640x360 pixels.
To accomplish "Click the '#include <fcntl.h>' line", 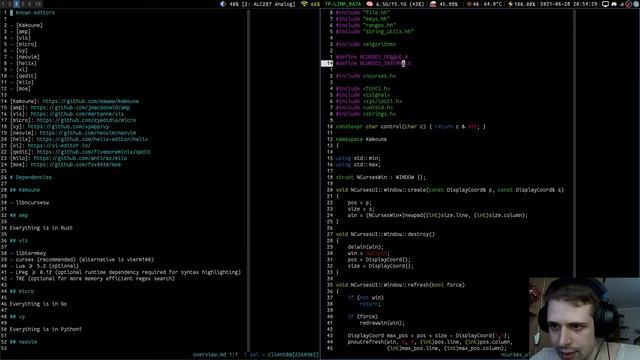I will click(x=363, y=89).
